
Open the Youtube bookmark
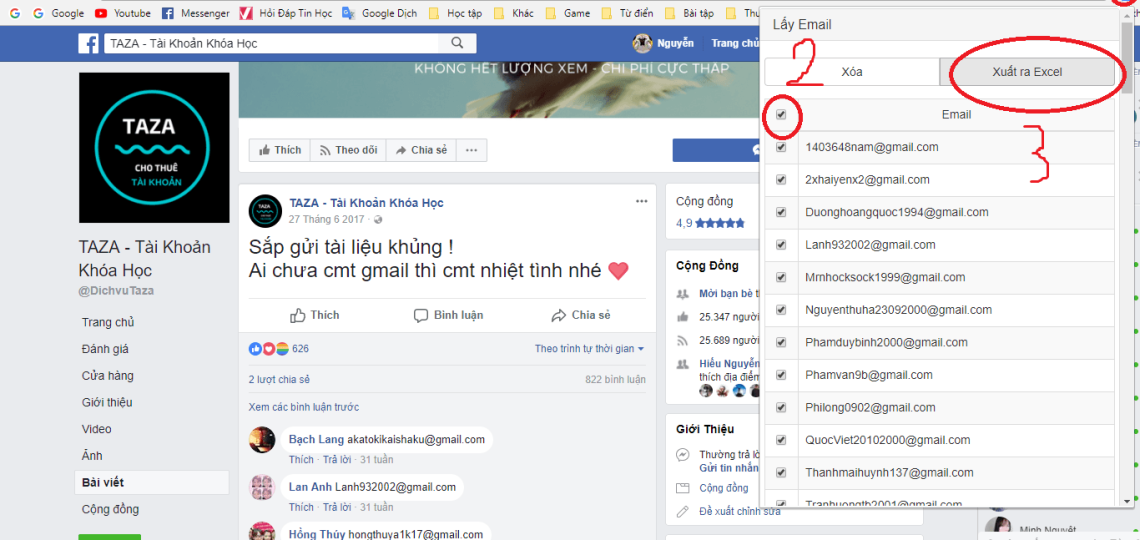pyautogui.click(x=123, y=13)
